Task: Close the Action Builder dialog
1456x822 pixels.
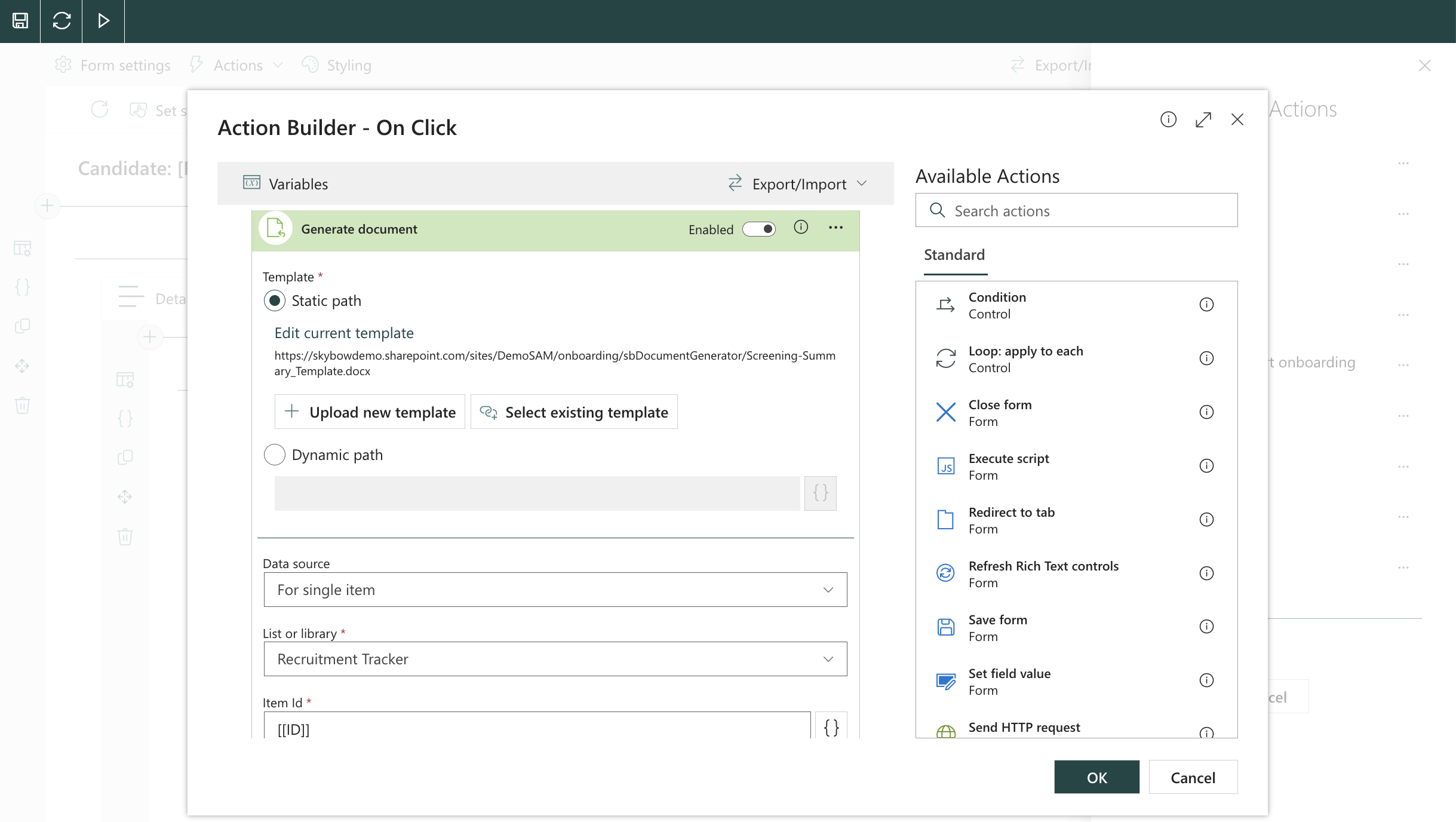Action: (1237, 119)
